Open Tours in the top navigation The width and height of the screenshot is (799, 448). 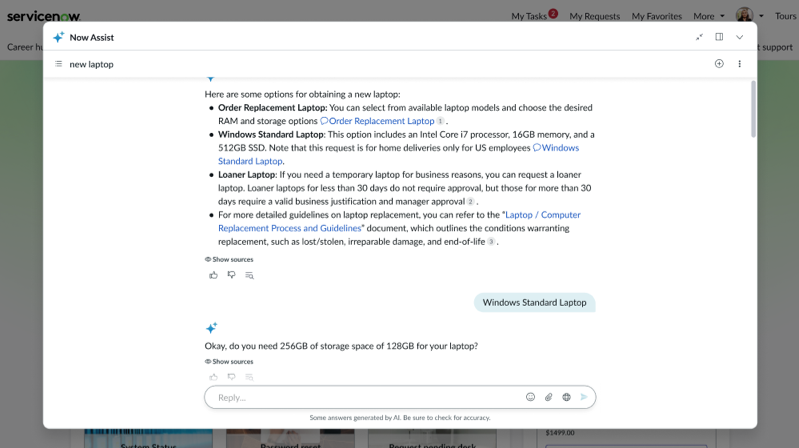pyautogui.click(x=786, y=16)
